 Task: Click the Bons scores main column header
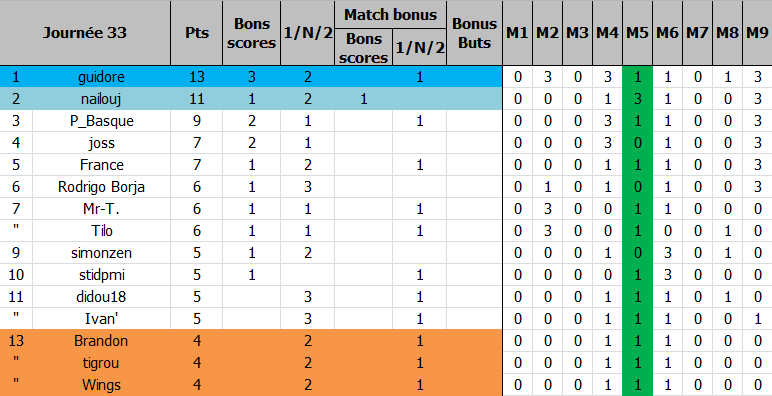pos(252,33)
